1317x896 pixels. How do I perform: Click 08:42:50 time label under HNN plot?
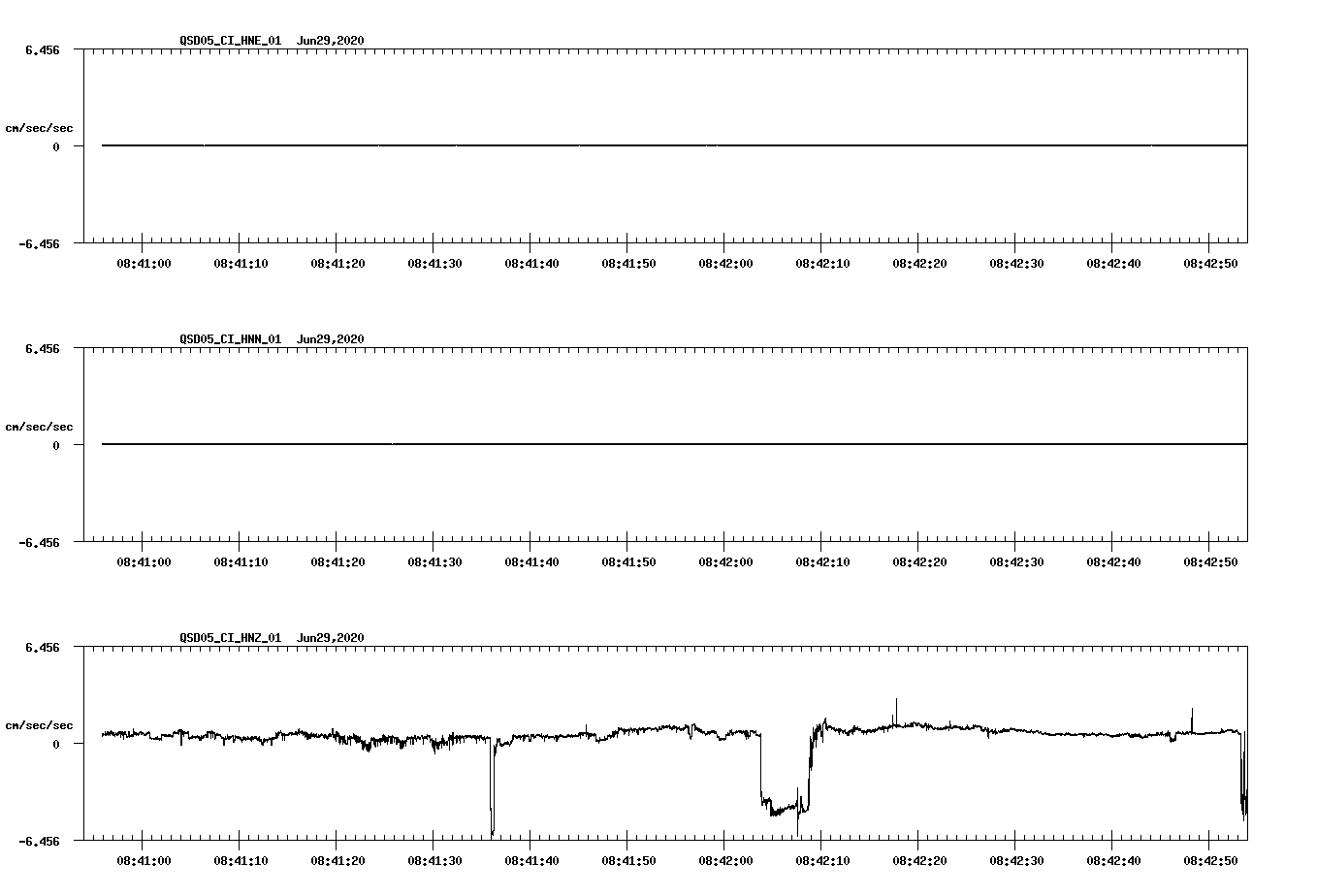point(1210,562)
